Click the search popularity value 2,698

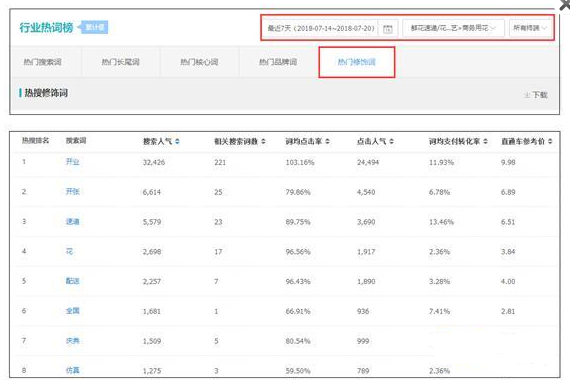point(152,252)
